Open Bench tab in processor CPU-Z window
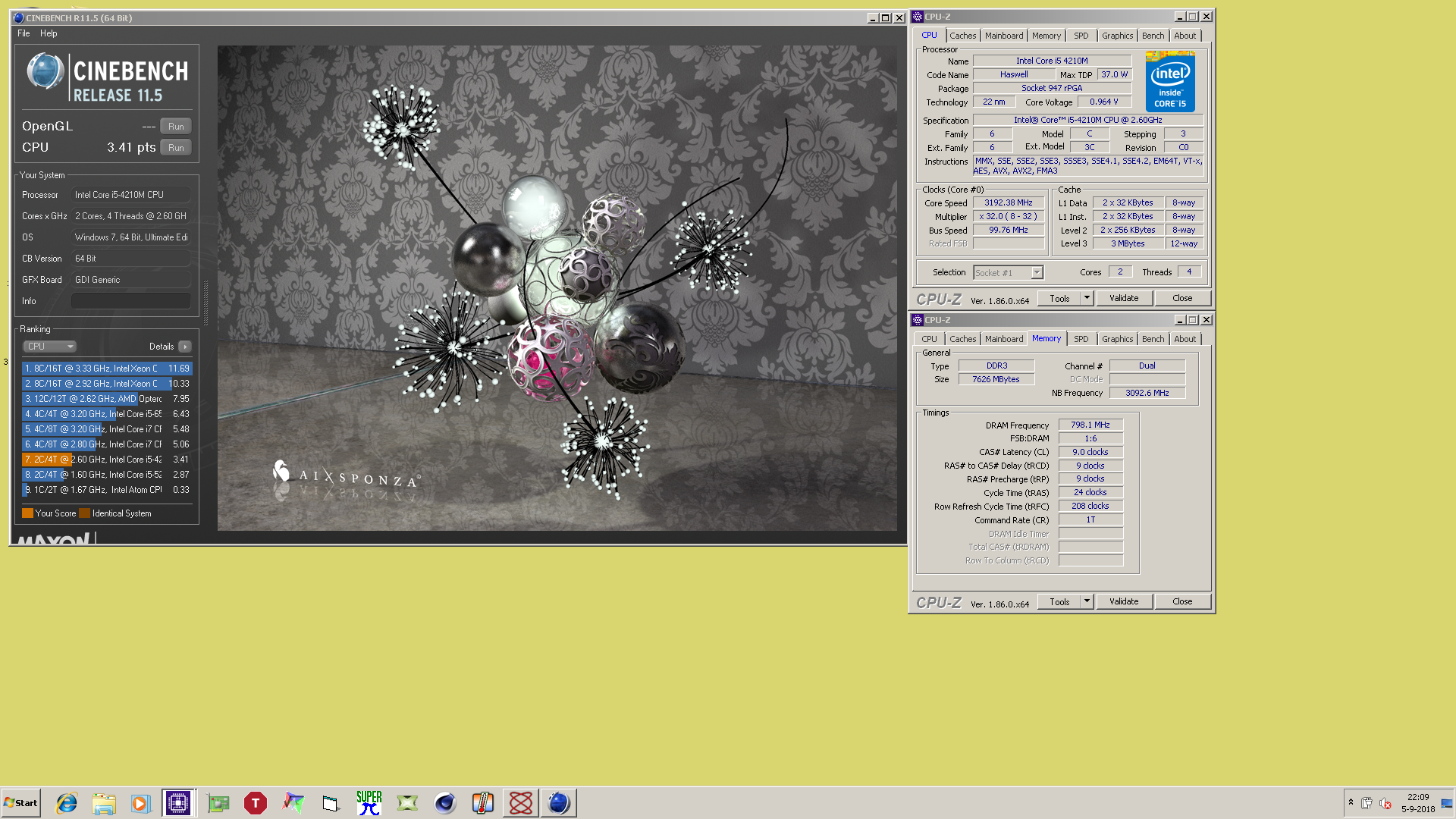This screenshot has width=1456, height=819. click(1153, 36)
